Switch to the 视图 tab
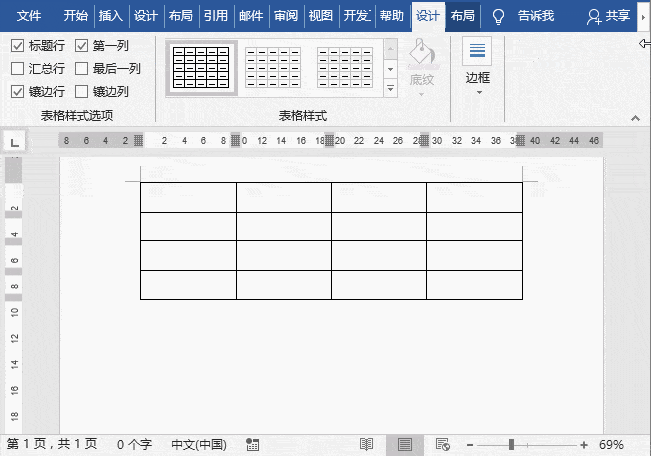Screen dimensions: 651x456 click(321, 16)
